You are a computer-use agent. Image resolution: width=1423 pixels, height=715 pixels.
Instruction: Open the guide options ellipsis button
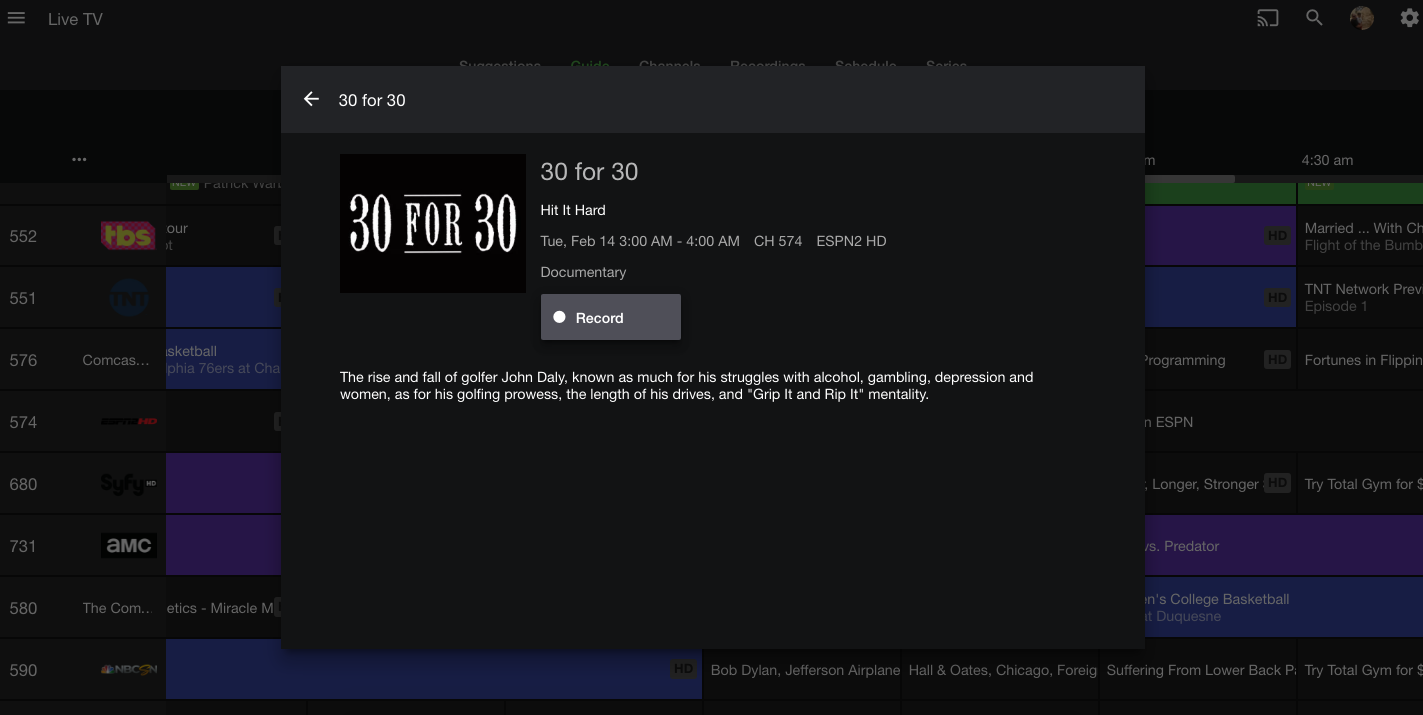point(79,159)
